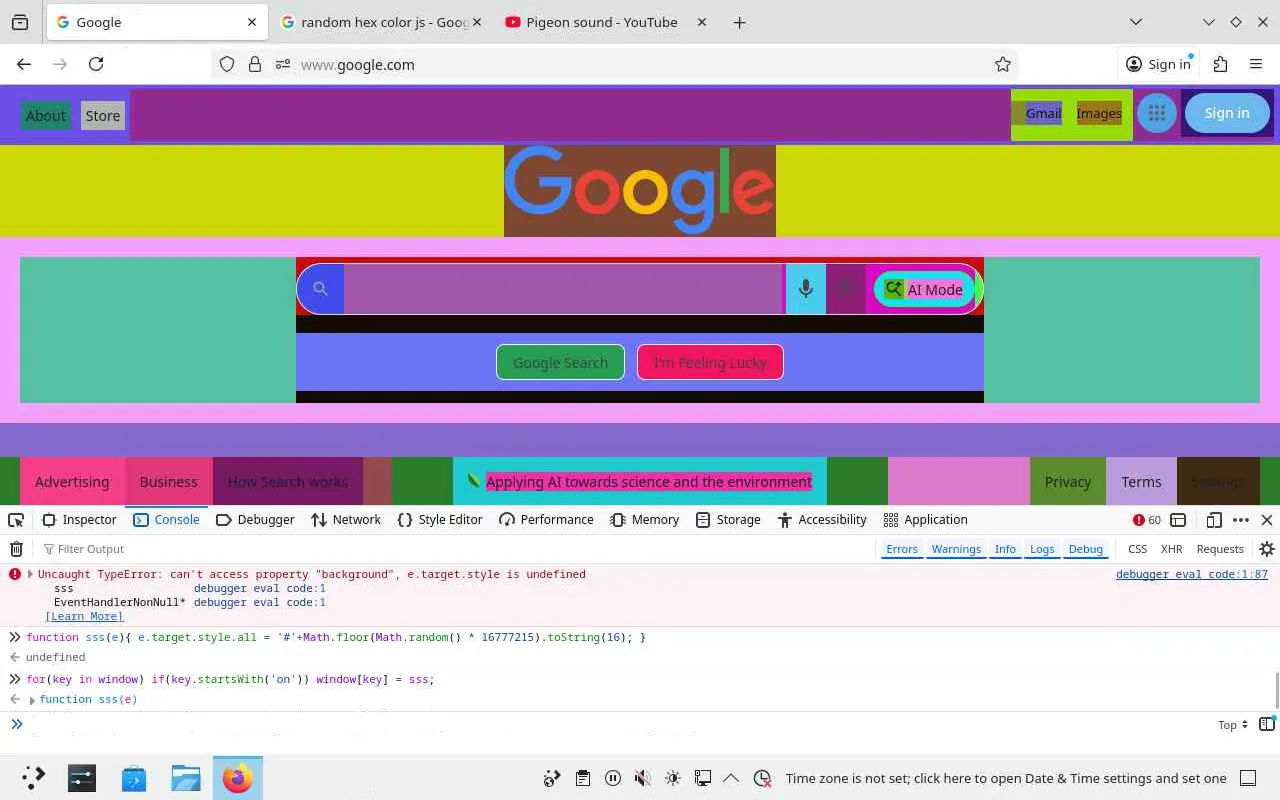Bookmark this page with the star icon

coord(1003,64)
